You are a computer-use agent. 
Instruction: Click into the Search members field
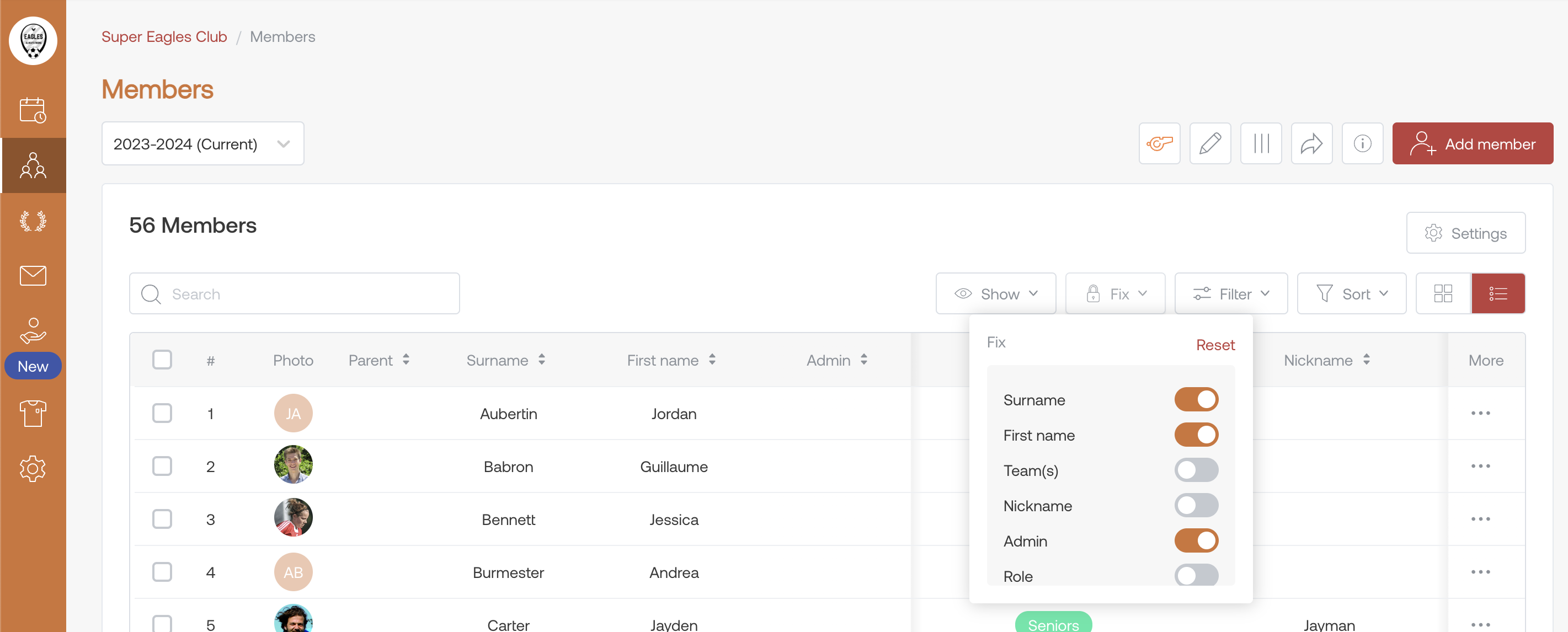[294, 294]
